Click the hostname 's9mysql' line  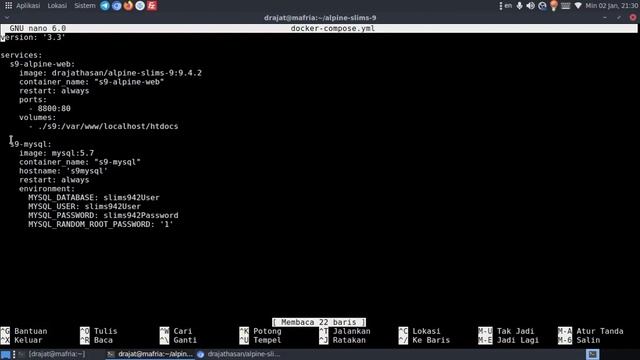tap(63, 171)
